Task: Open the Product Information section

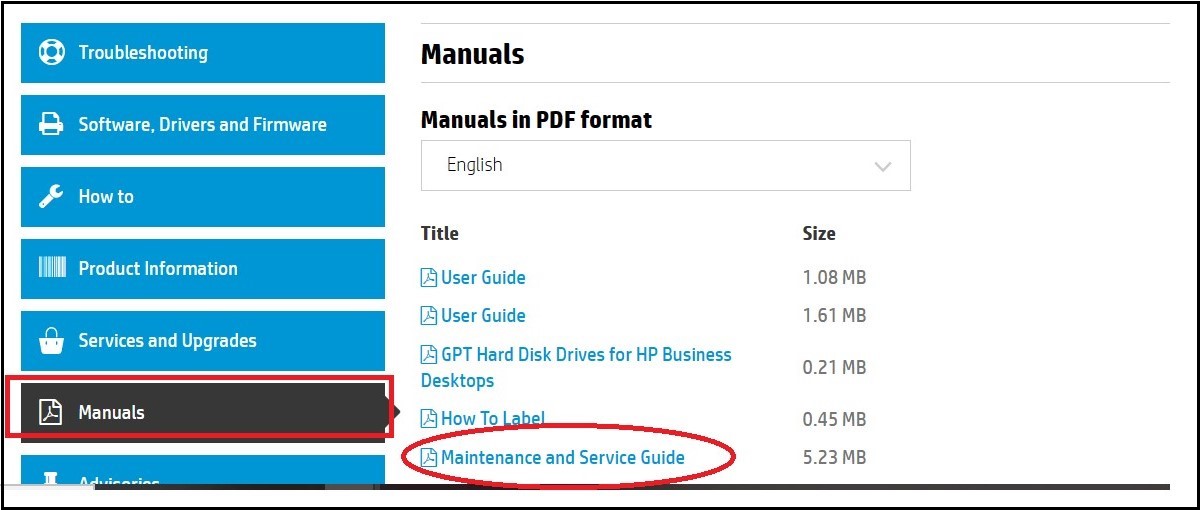Action: 158,268
